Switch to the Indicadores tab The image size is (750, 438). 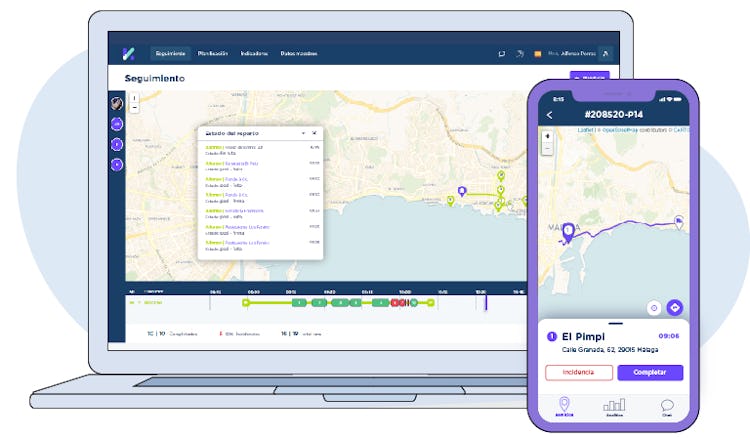click(254, 54)
